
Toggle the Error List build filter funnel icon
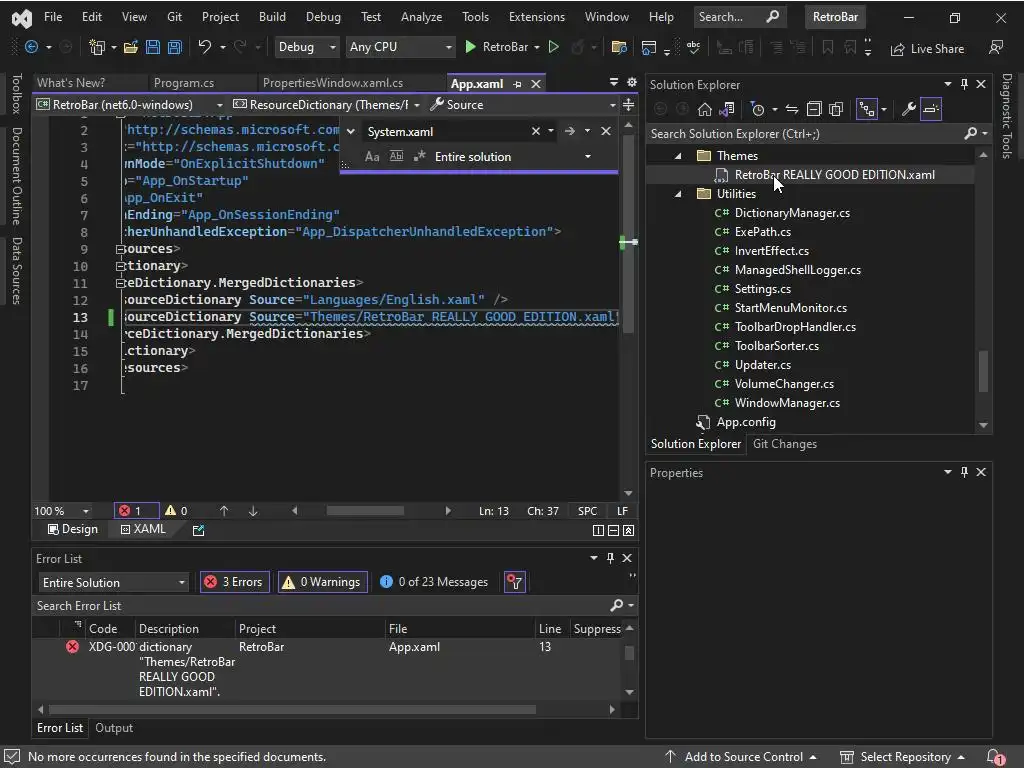tap(515, 582)
